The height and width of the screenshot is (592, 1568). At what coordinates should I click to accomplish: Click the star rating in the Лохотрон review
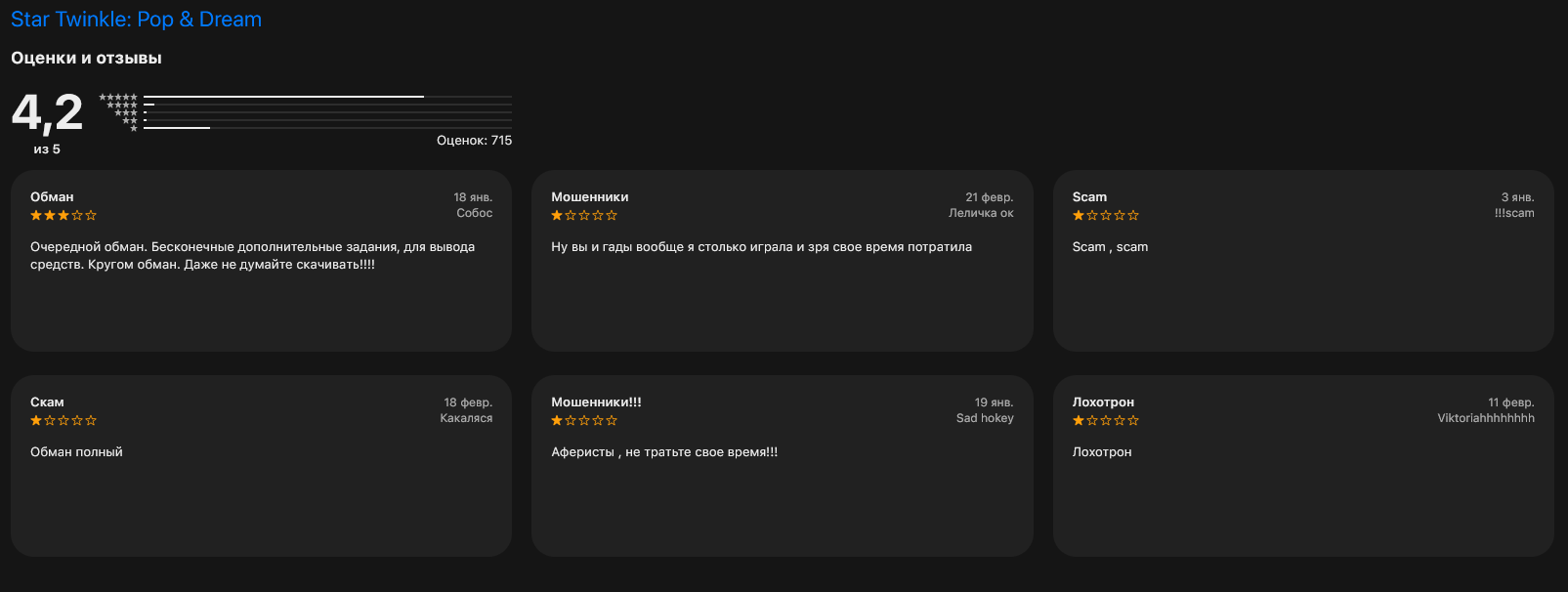[x=1106, y=420]
